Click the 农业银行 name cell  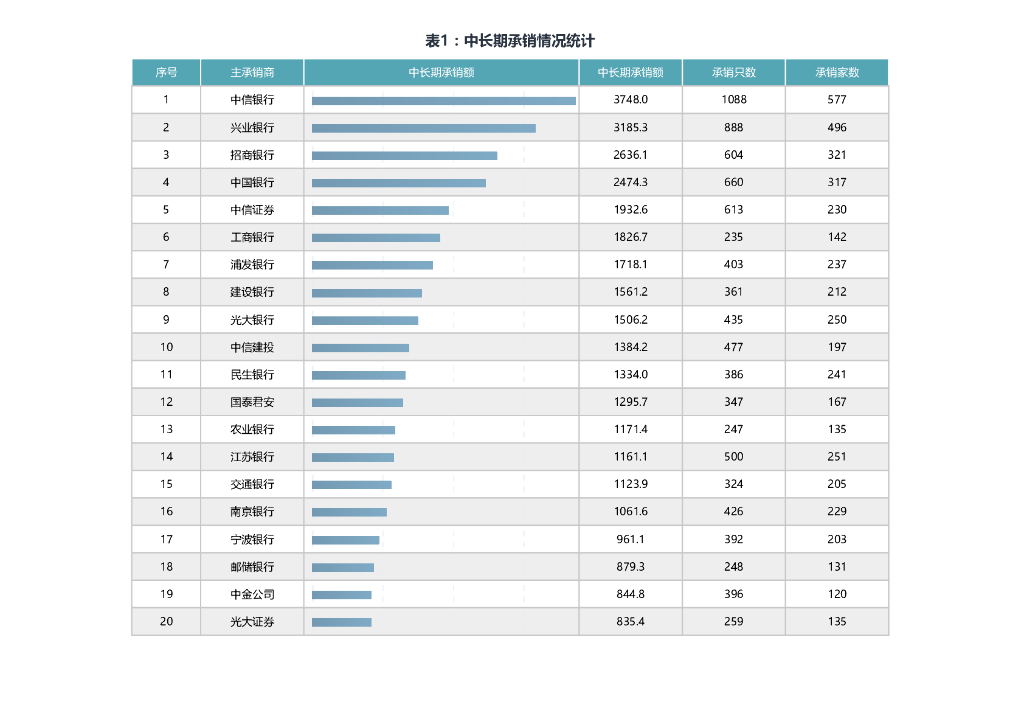pyautogui.click(x=252, y=430)
